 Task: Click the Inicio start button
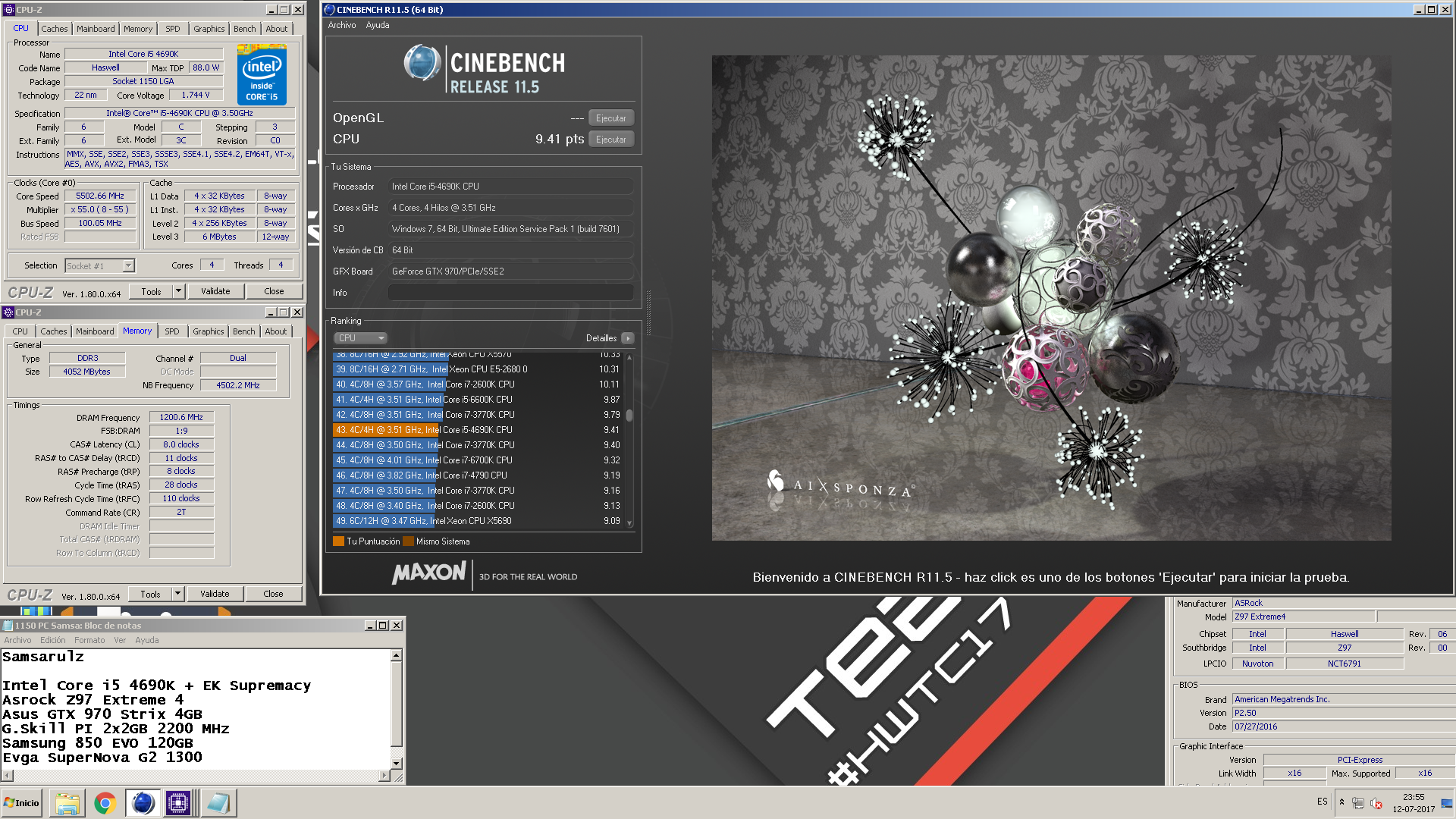coord(22,803)
